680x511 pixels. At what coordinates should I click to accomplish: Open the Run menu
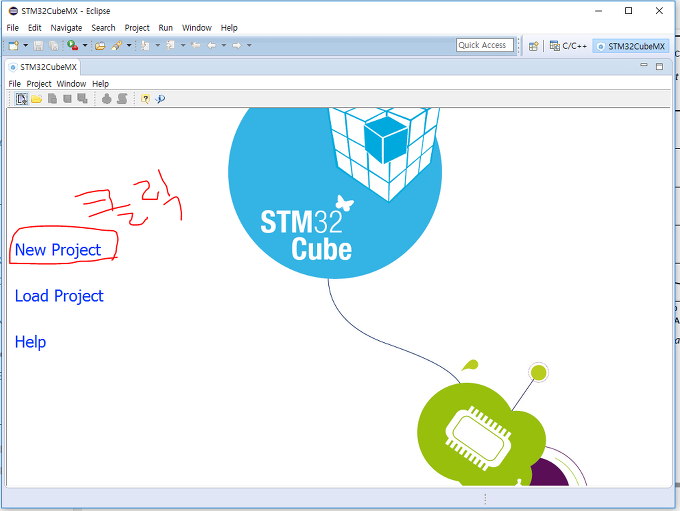tap(166, 28)
